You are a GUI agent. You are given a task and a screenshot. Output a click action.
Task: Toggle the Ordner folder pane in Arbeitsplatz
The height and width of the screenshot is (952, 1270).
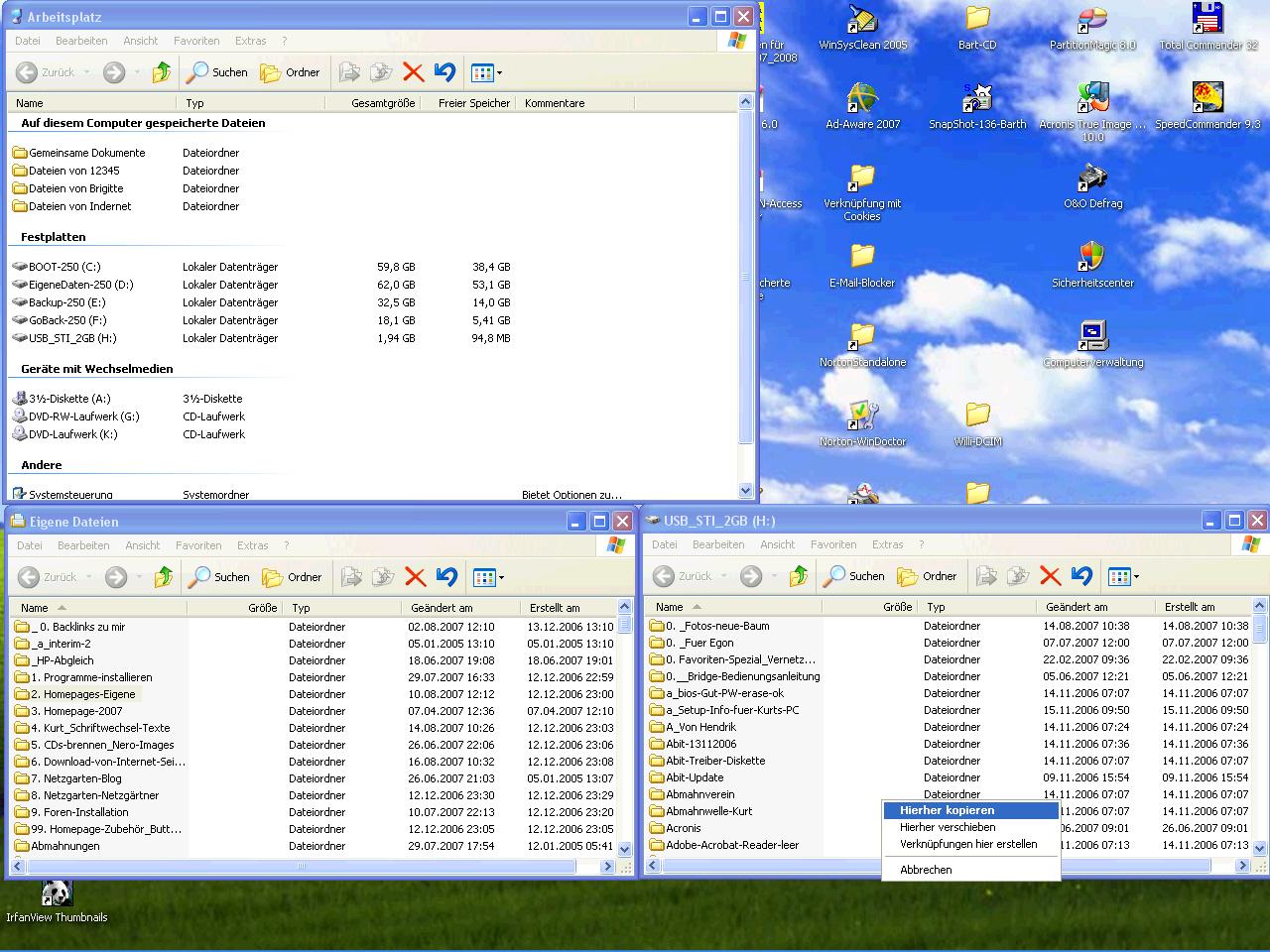pyautogui.click(x=290, y=72)
